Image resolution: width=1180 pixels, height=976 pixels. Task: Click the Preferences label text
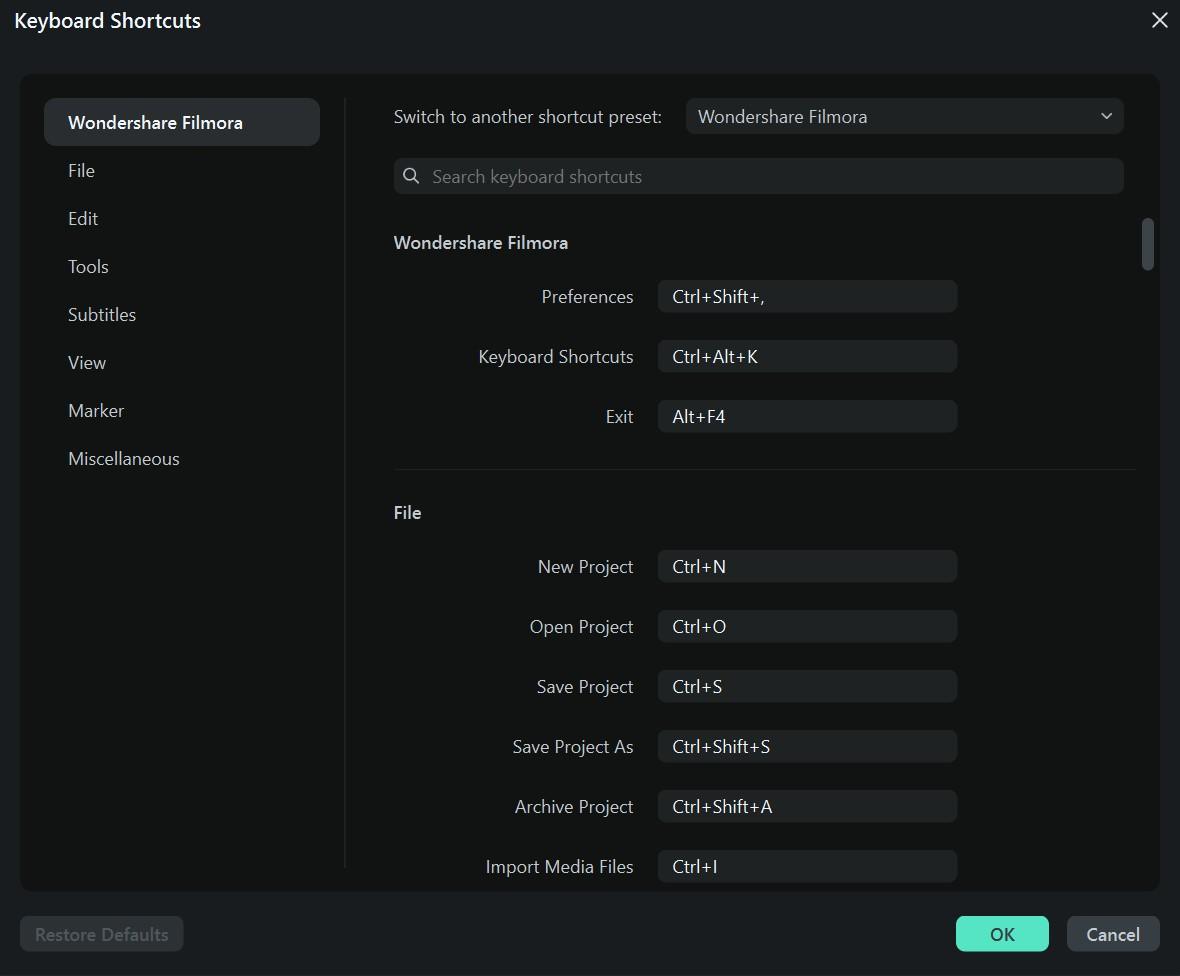pos(587,296)
